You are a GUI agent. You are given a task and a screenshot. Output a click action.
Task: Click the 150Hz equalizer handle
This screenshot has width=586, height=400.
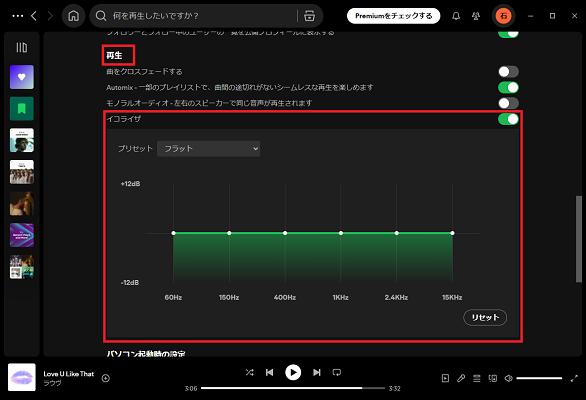click(x=229, y=233)
